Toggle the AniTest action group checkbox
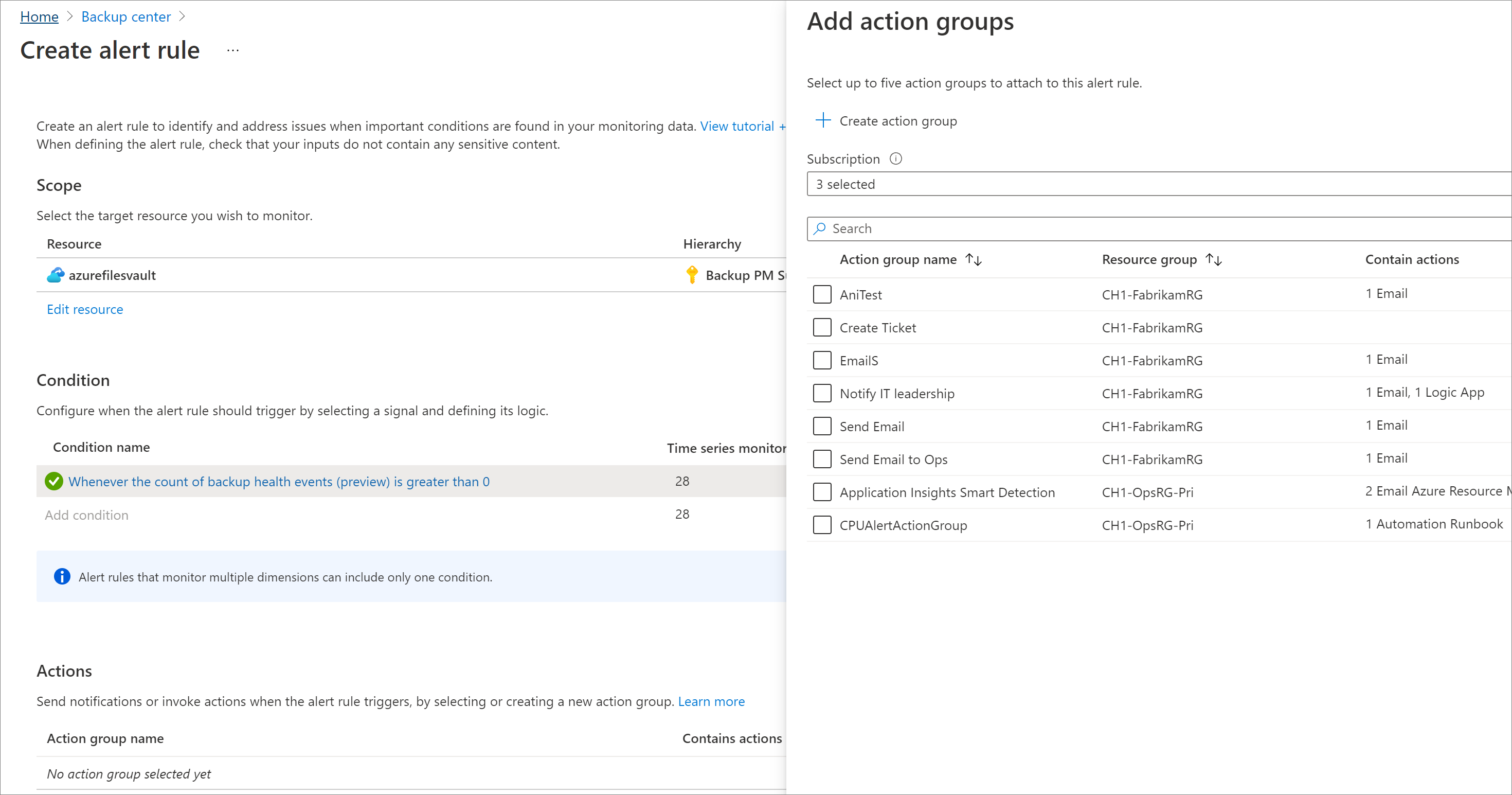 [x=822, y=294]
